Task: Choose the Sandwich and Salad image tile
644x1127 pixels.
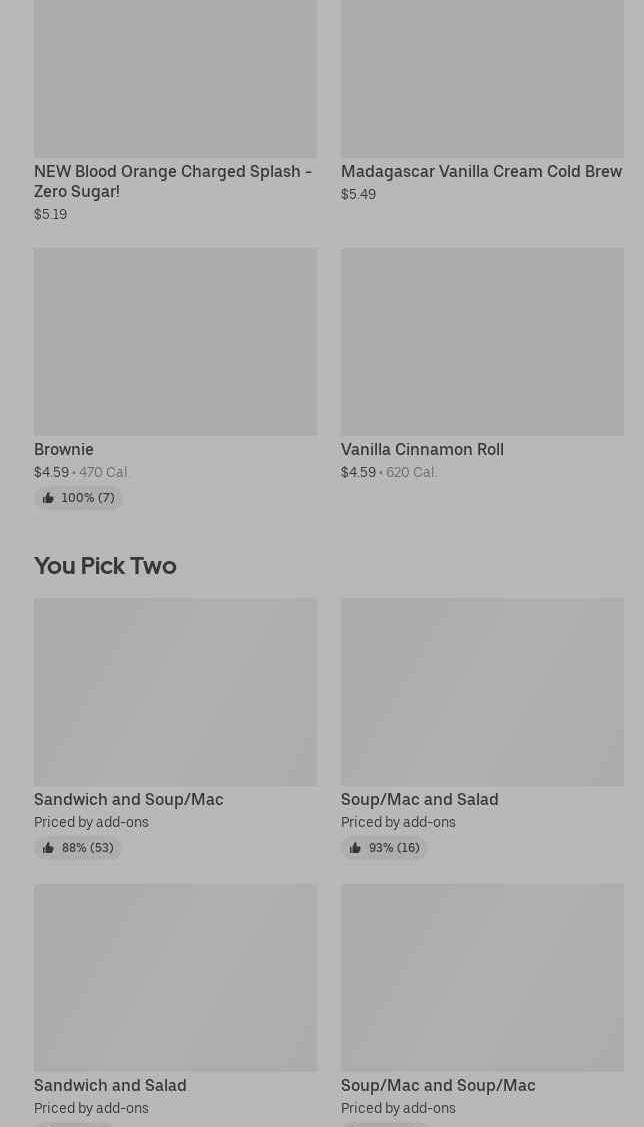Action: (x=175, y=977)
